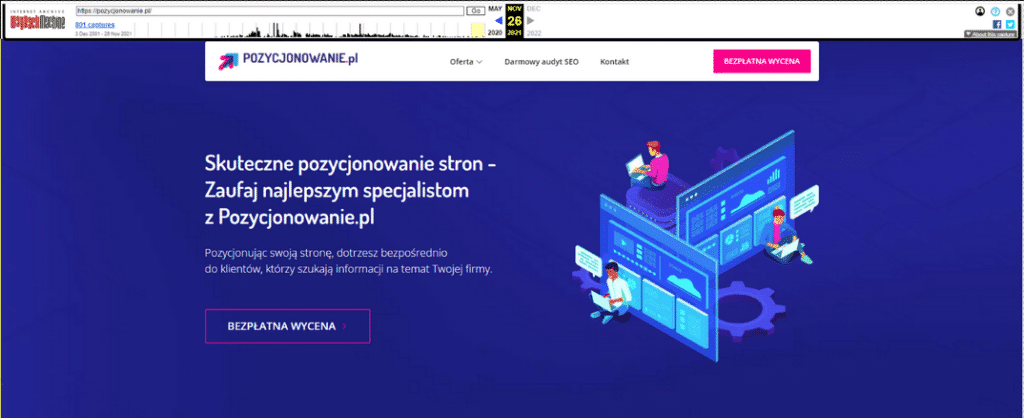Viewport: 1024px width, 418px height.
Task: Share capture via the Twitter icon
Action: 1010,24
